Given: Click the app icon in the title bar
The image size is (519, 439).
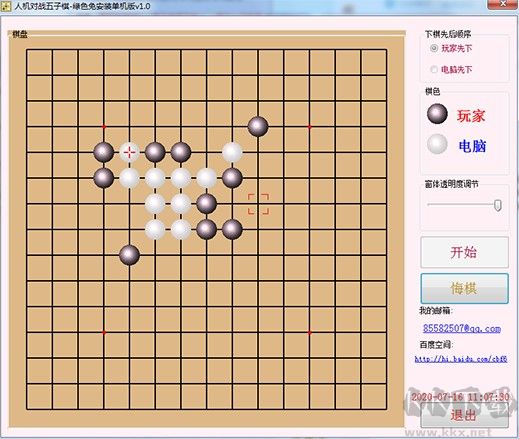Looking at the screenshot, I should pos(6,6).
